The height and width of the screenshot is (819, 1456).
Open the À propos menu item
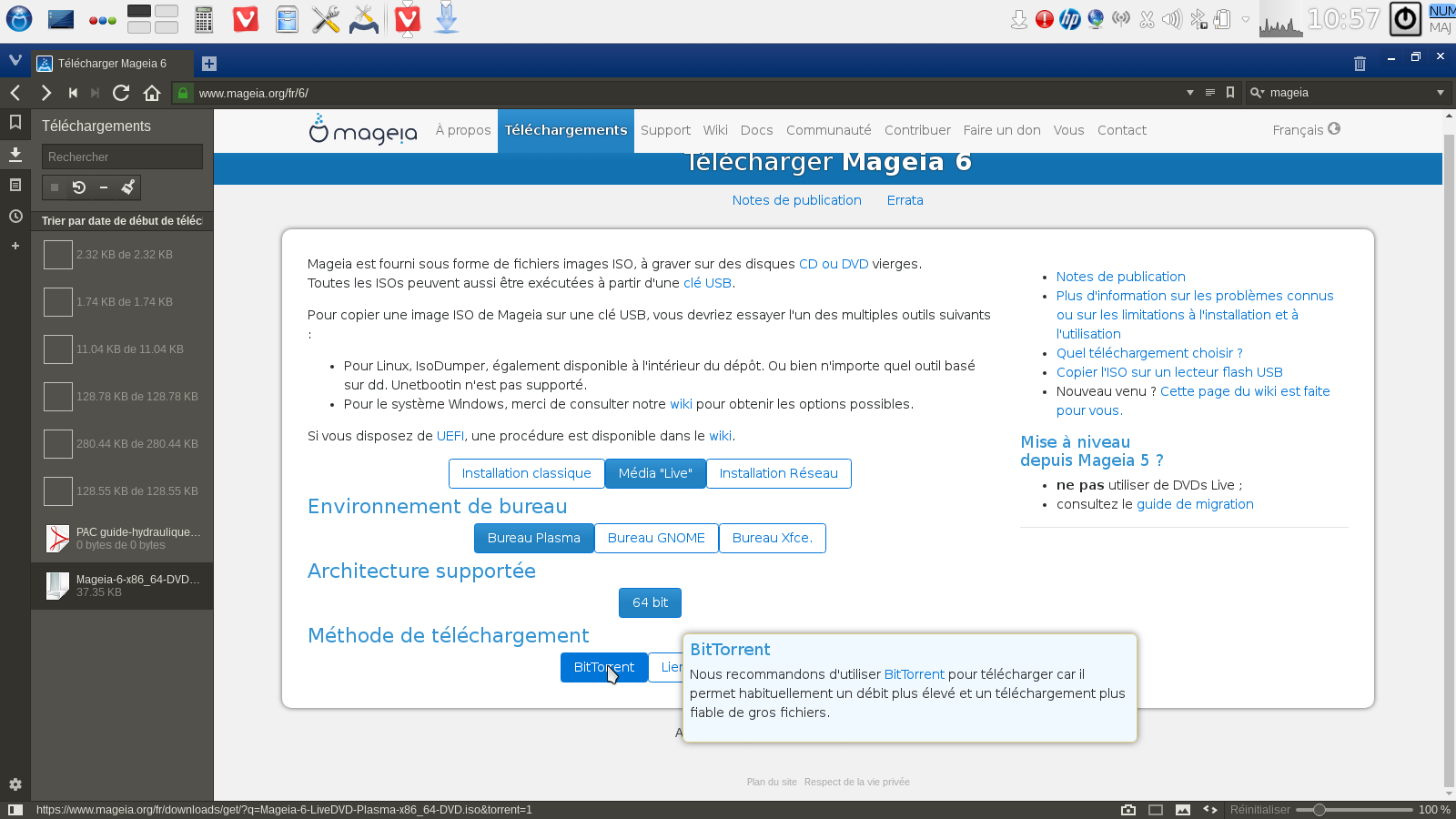point(463,130)
